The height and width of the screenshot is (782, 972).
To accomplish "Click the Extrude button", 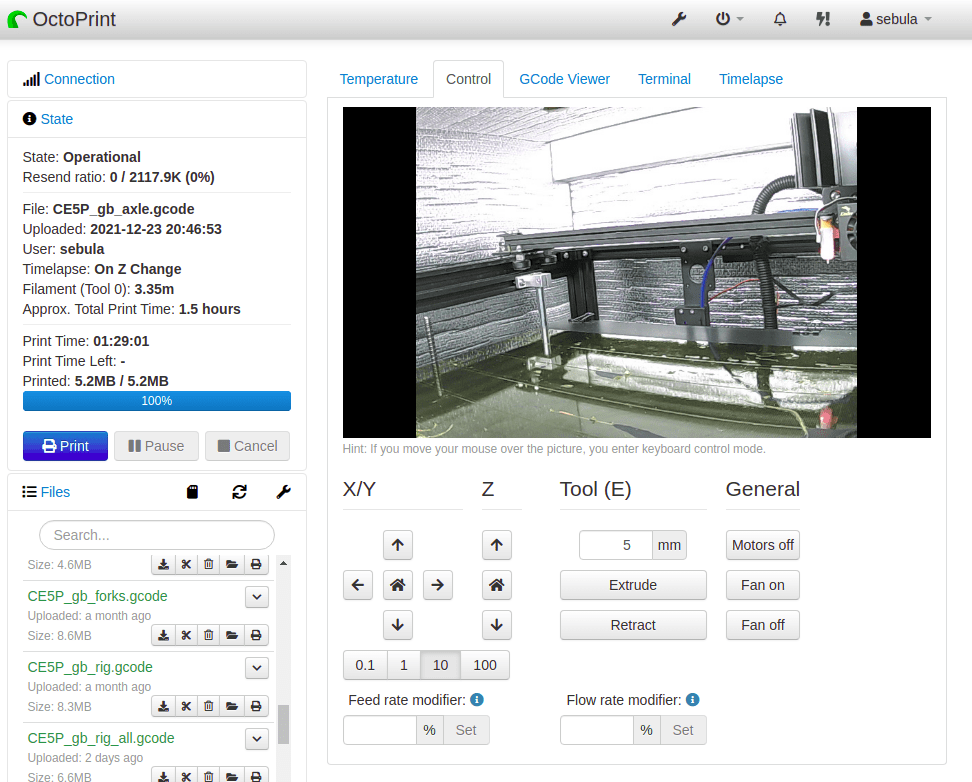I will coord(633,585).
